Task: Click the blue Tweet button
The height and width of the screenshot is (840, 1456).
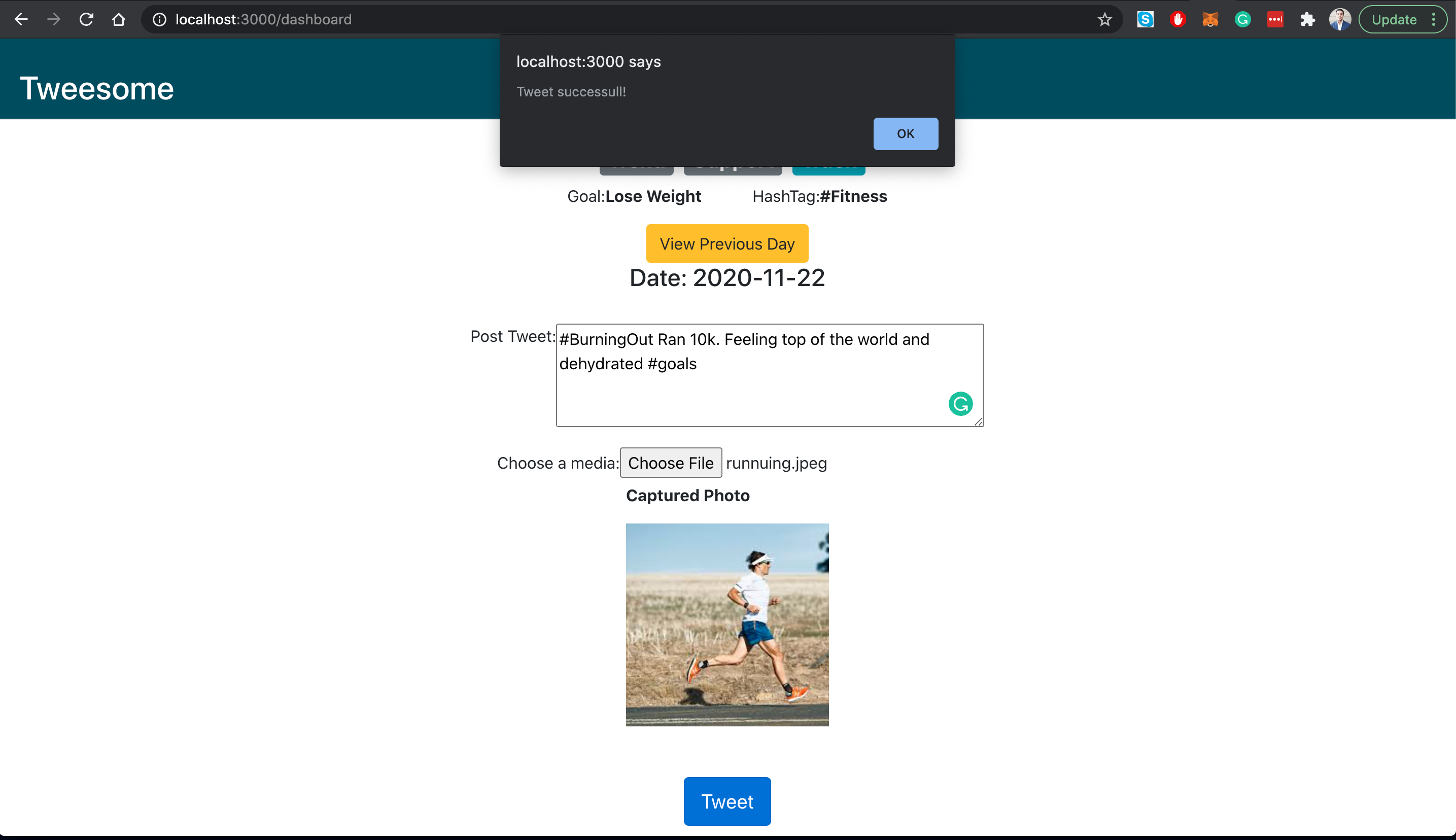Action: [x=727, y=801]
